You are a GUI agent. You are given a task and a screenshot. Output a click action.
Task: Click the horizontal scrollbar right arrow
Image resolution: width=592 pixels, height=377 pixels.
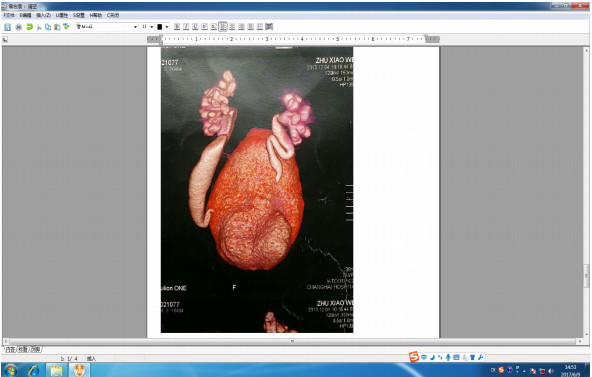click(x=580, y=341)
